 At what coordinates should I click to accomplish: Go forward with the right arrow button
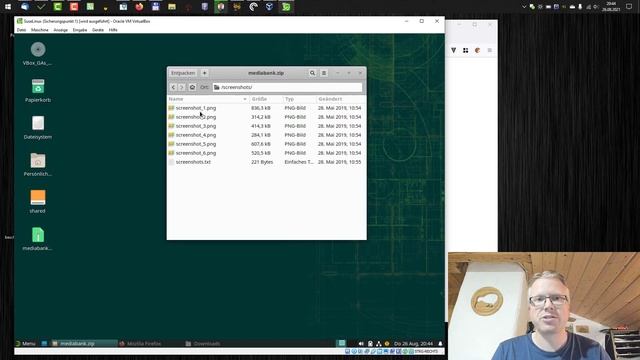click(x=182, y=87)
